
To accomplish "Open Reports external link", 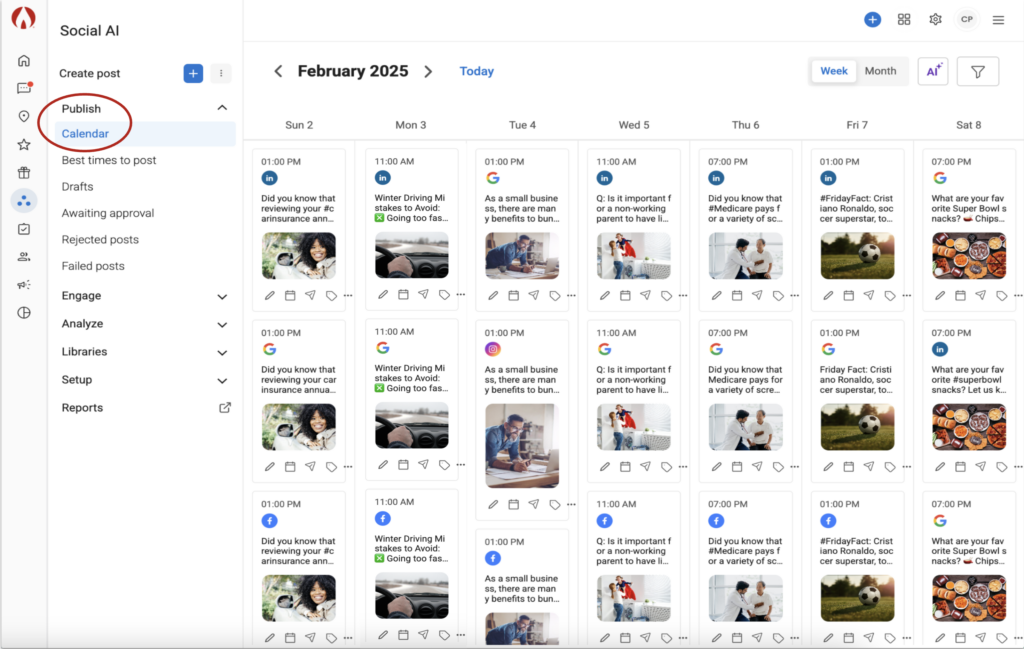I will coord(225,407).
